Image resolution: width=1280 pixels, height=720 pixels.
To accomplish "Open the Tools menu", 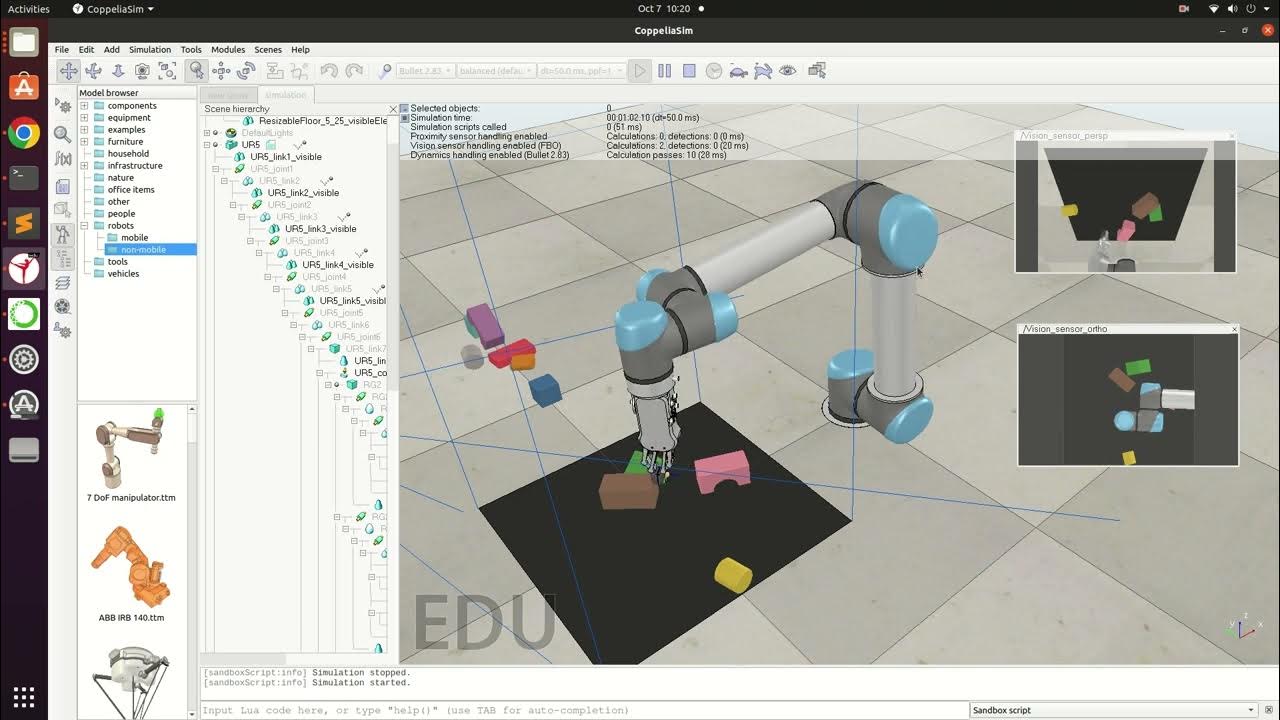I will 191,49.
